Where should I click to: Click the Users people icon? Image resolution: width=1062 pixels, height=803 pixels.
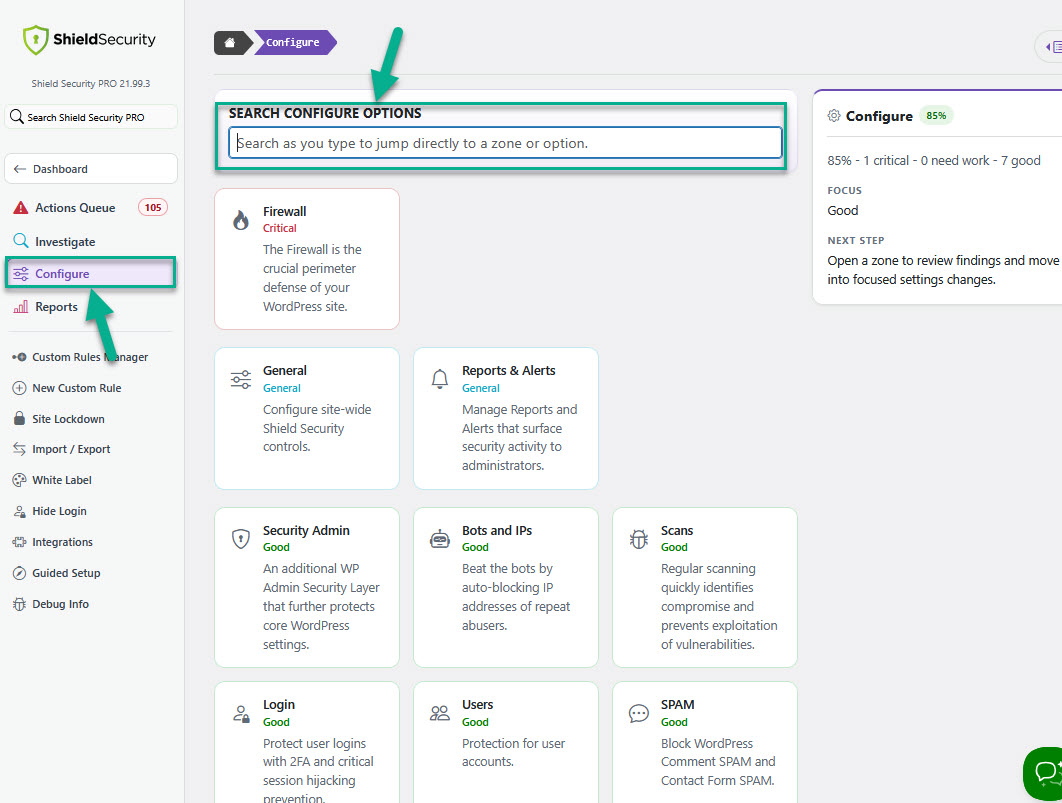click(x=440, y=713)
